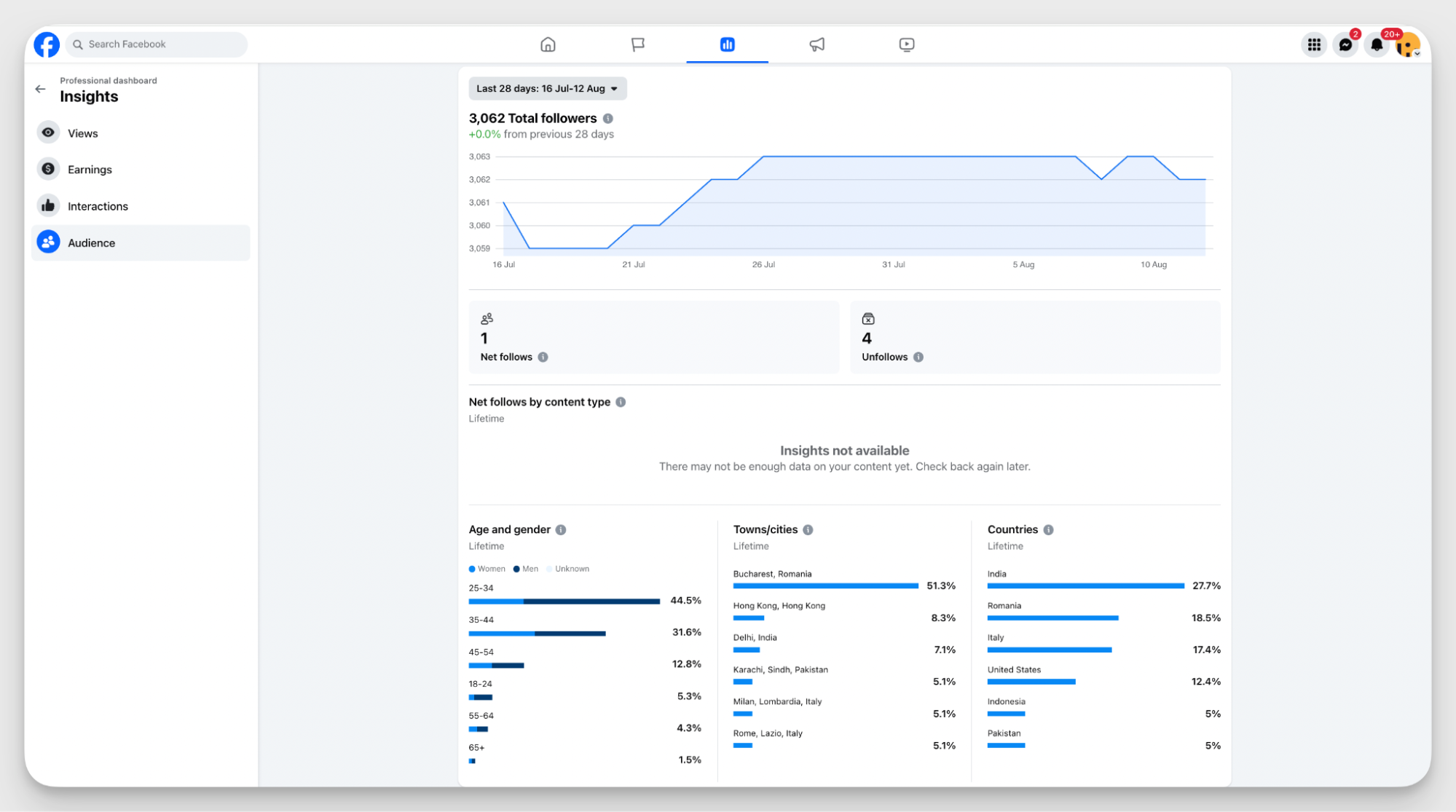Click the Unfollows box icon
1456x812 pixels.
868,319
